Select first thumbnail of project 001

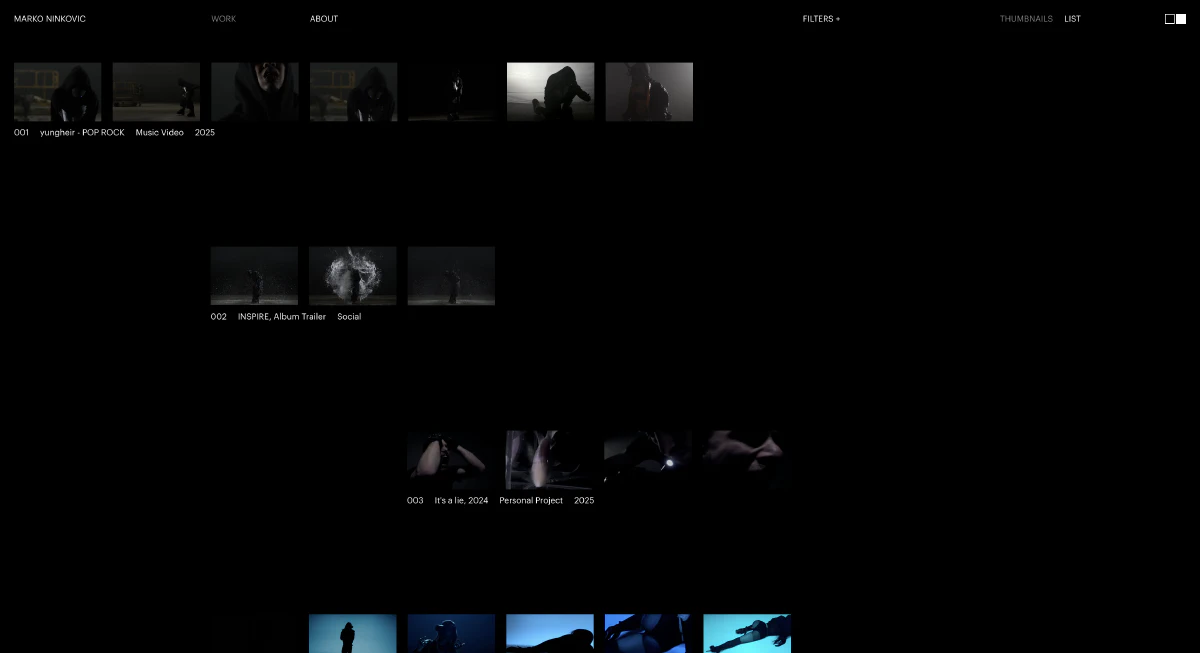pos(58,92)
